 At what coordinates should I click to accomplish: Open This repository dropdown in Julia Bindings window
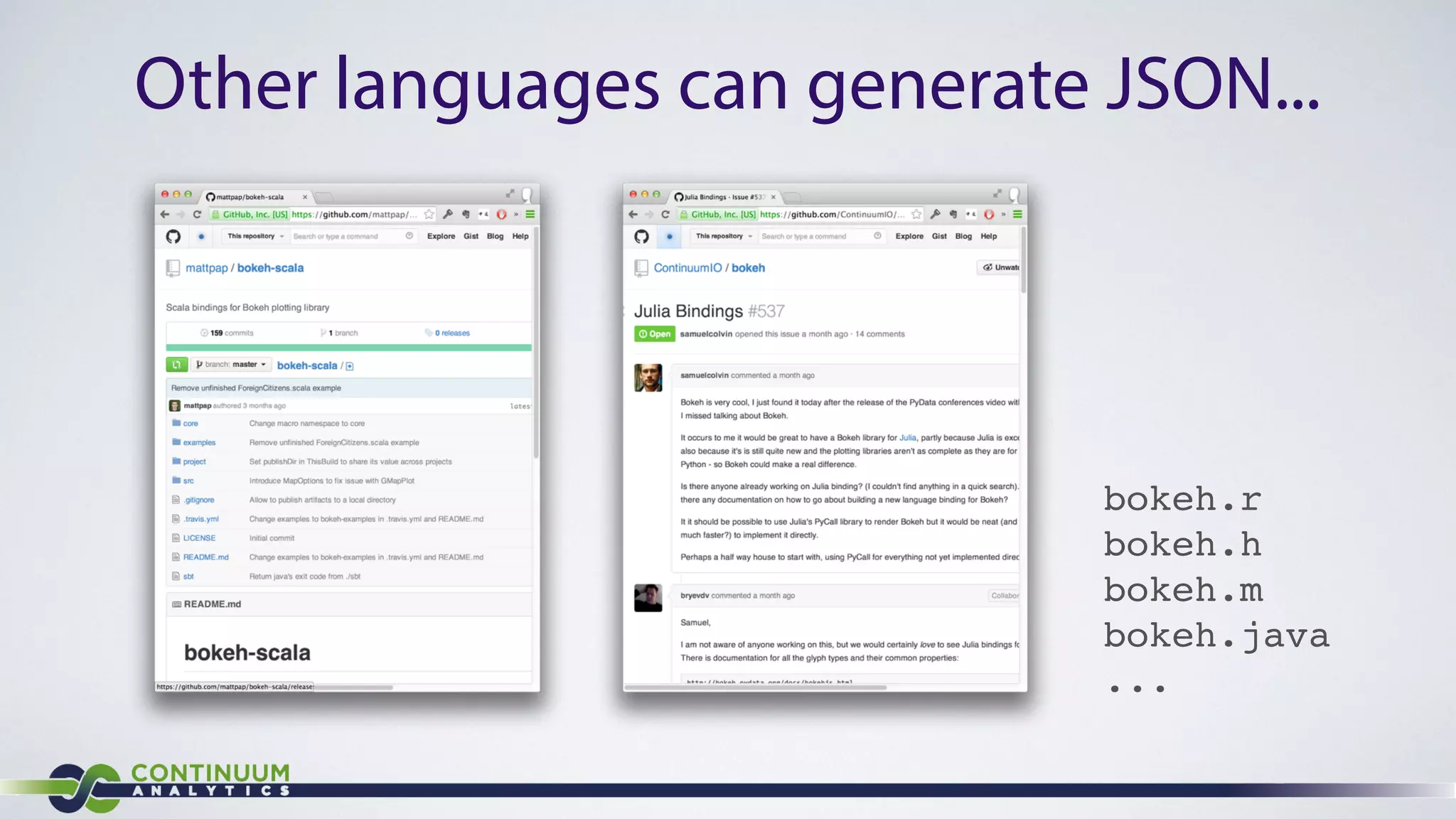click(724, 236)
